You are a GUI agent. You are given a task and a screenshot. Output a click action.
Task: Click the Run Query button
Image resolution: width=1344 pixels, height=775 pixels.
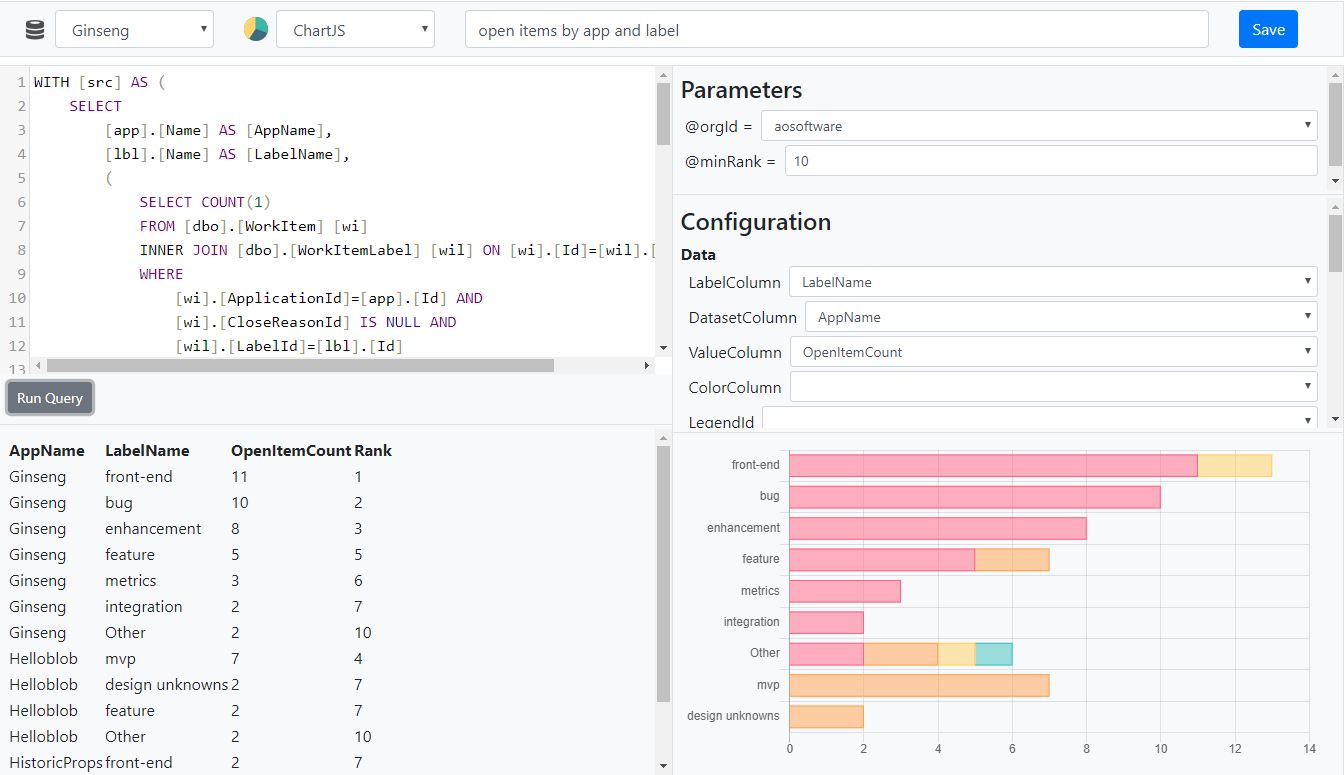(50, 398)
